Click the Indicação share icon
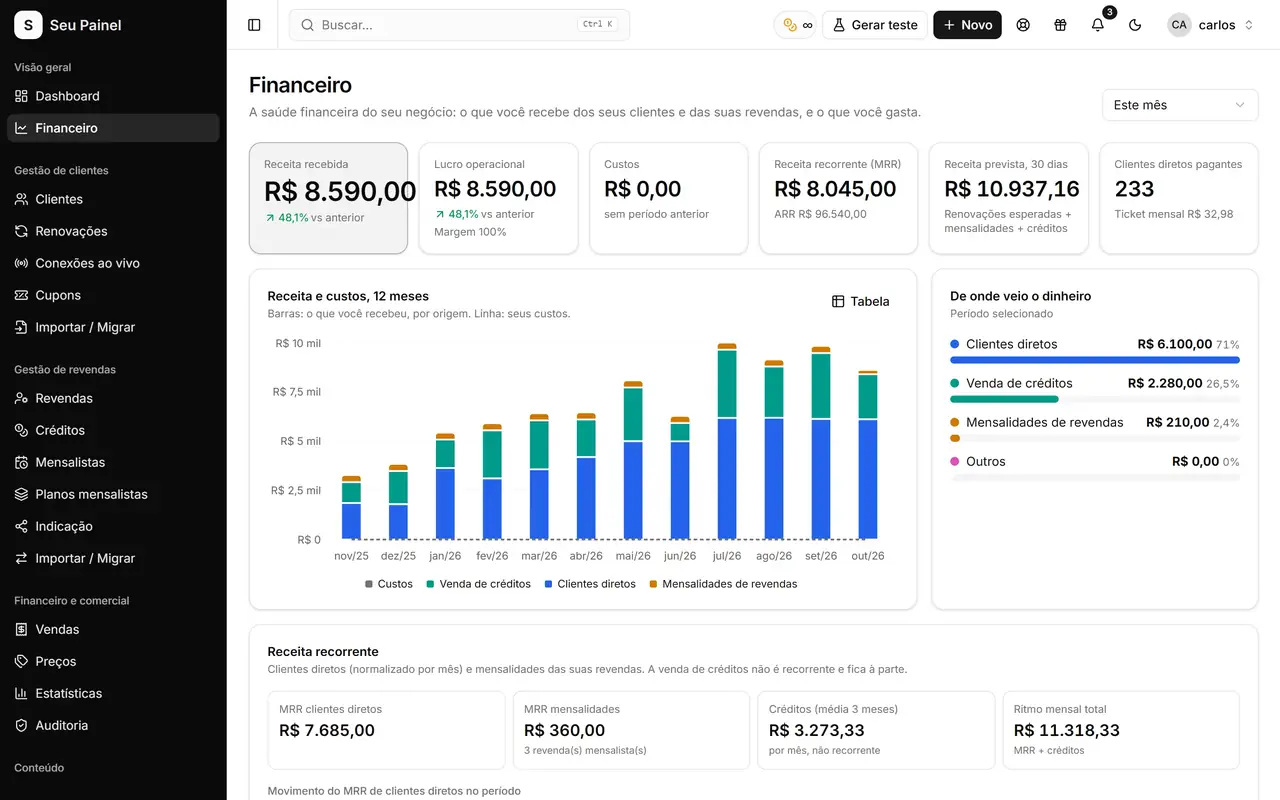The image size is (1280, 800). [21, 526]
